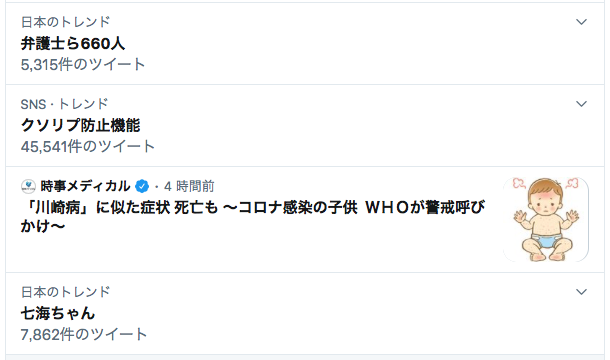Open trend クソリプ防止機能
The width and height of the screenshot is (610, 360).
(81, 125)
